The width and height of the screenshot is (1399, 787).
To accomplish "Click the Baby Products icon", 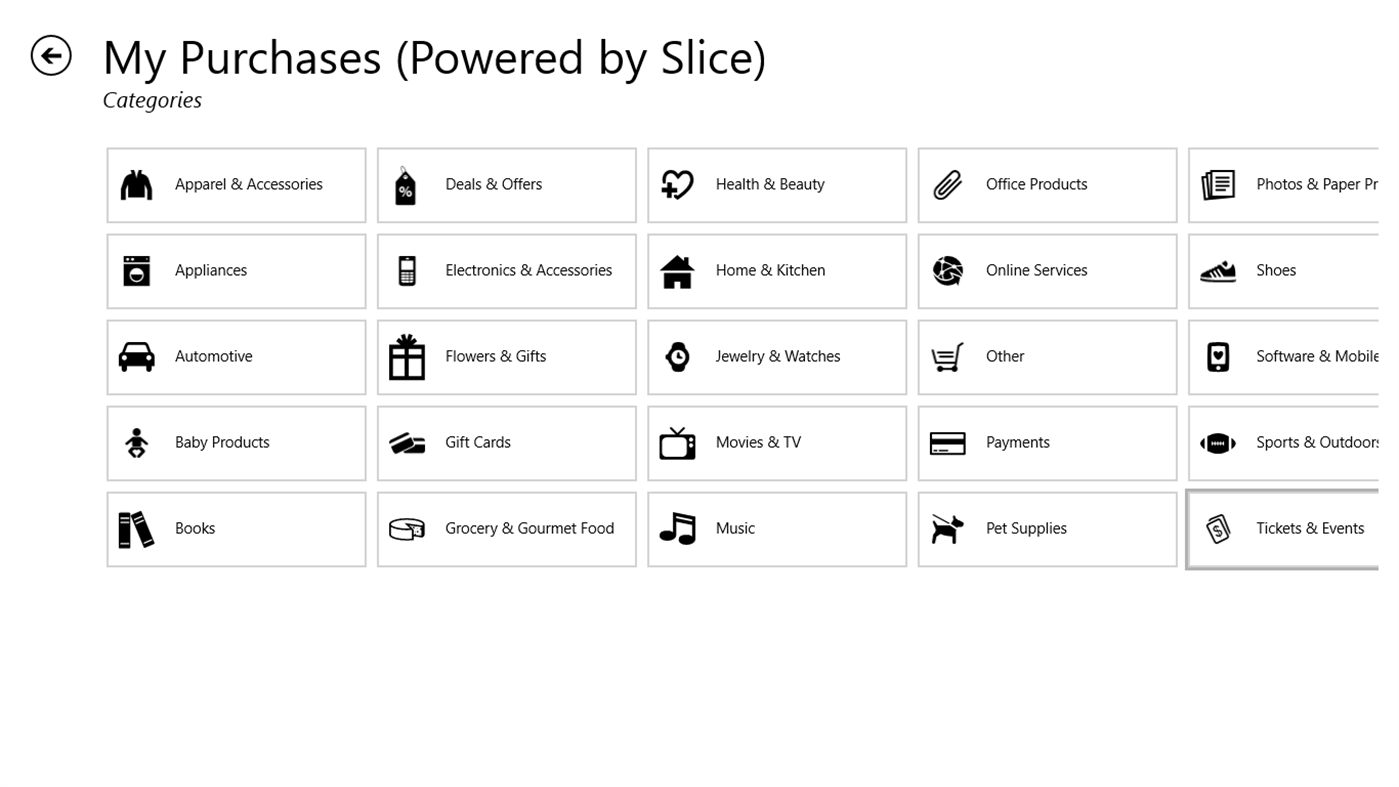I will [x=137, y=442].
